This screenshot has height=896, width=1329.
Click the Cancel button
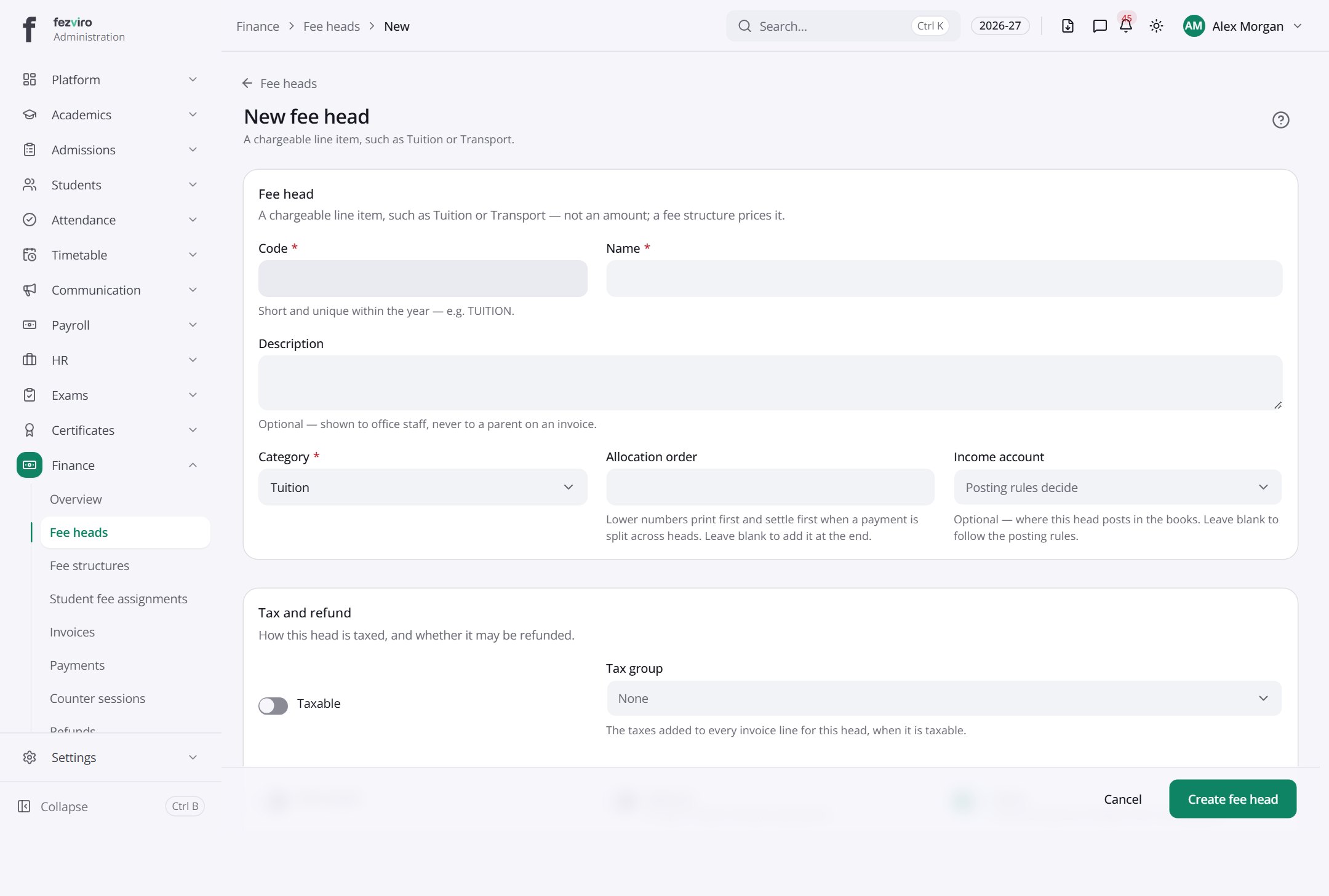(x=1122, y=799)
